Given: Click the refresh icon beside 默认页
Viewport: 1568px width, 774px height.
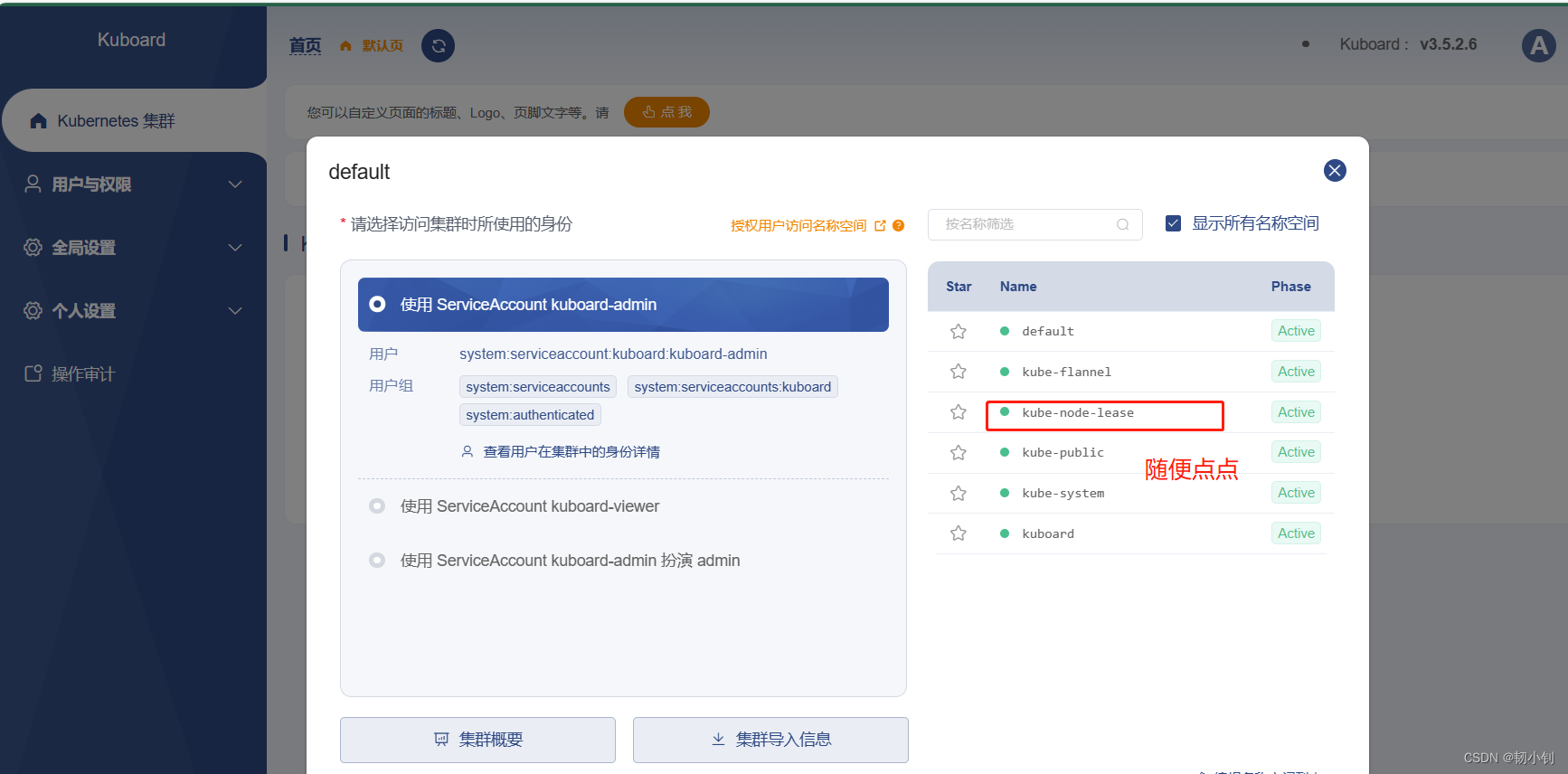Looking at the screenshot, I should click(x=439, y=46).
